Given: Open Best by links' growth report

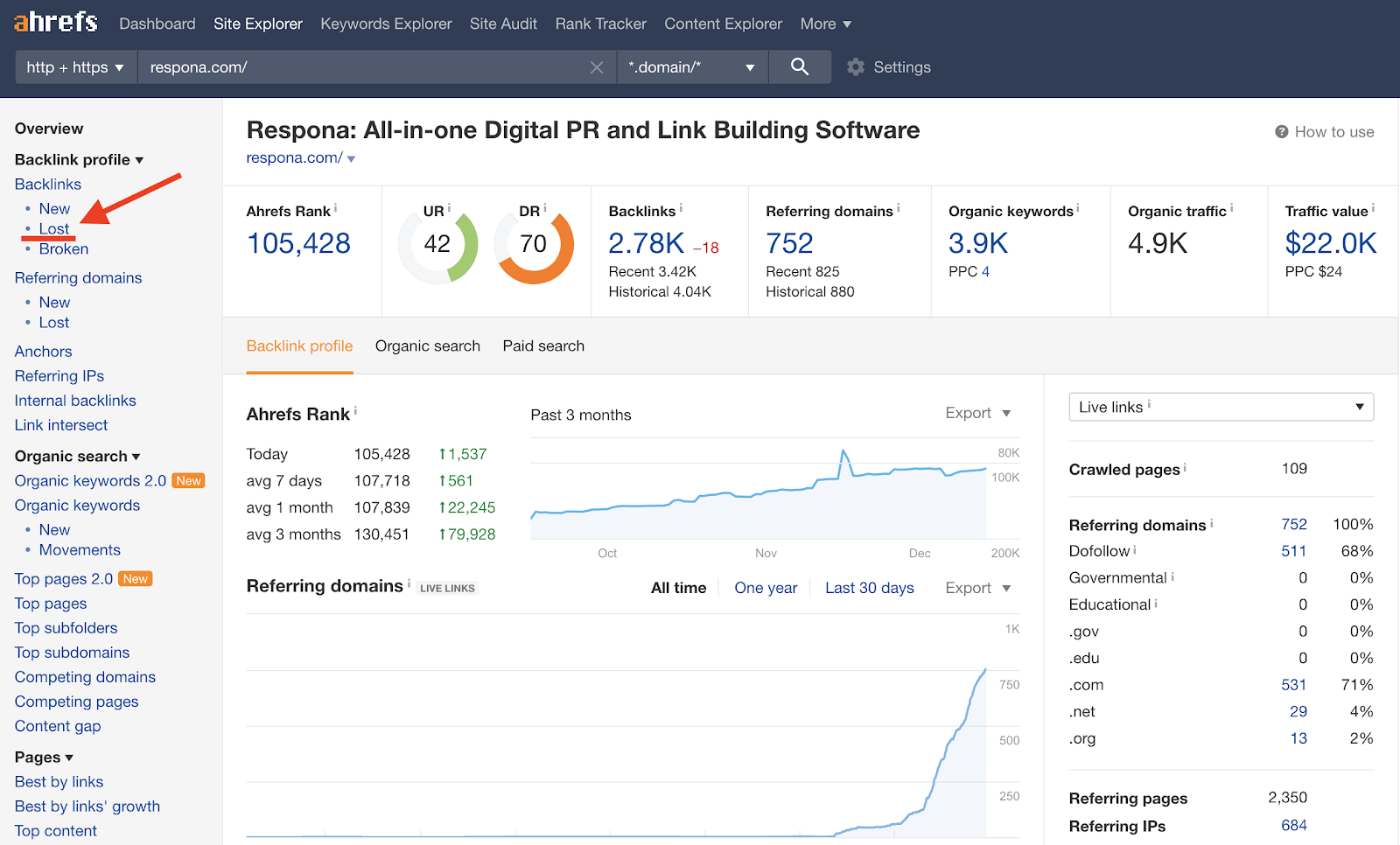Looking at the screenshot, I should pos(87,807).
